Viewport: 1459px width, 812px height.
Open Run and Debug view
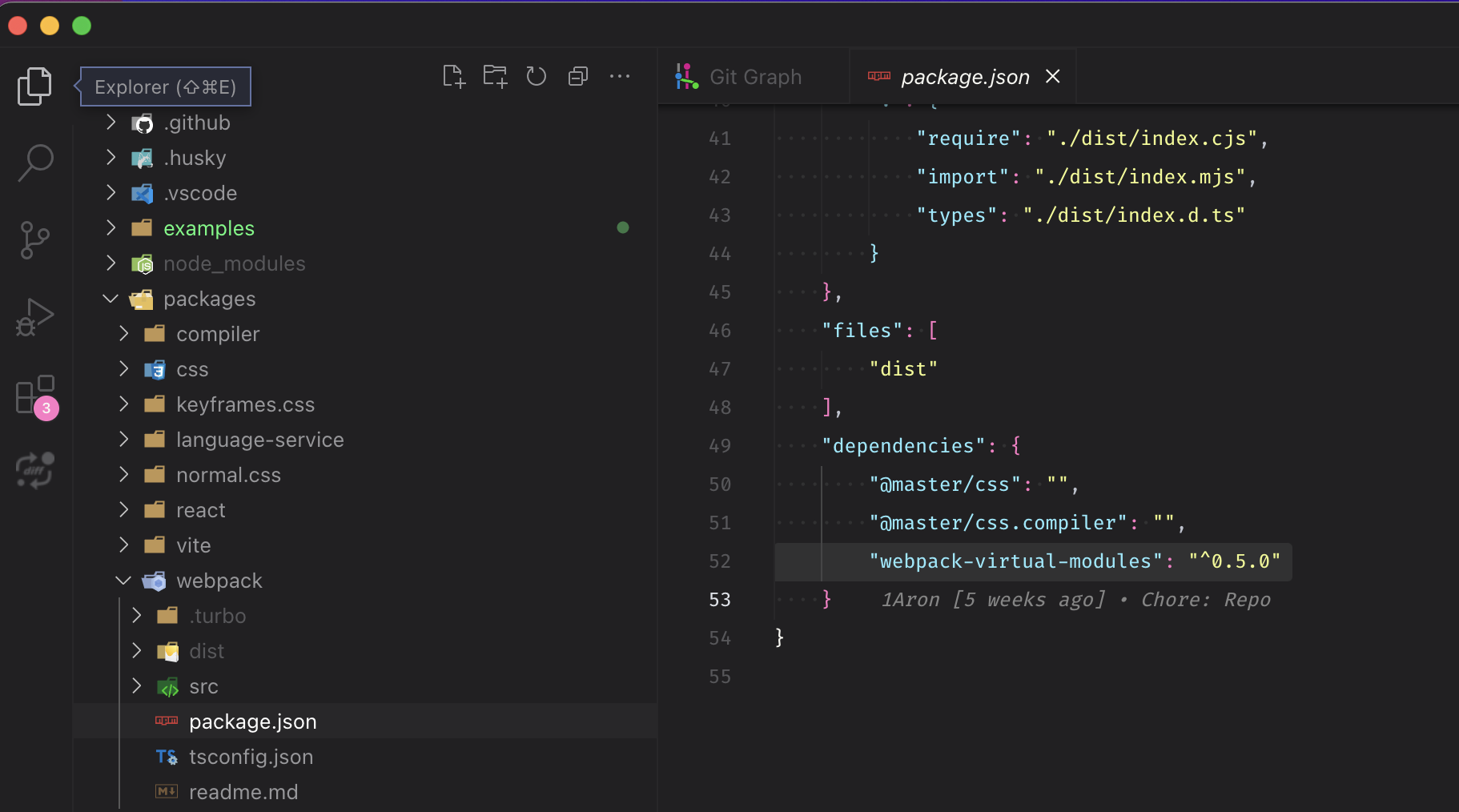tap(34, 317)
